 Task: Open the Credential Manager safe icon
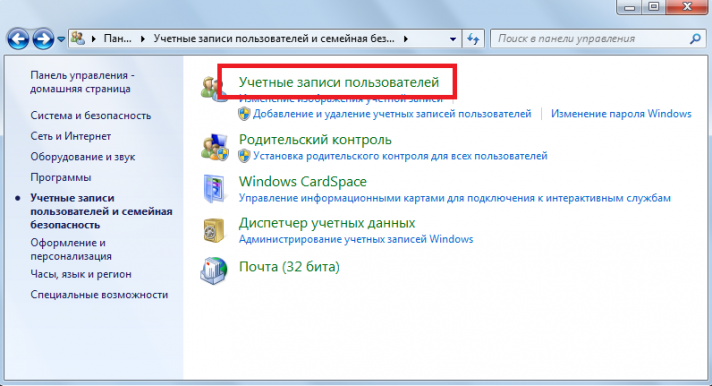213,230
